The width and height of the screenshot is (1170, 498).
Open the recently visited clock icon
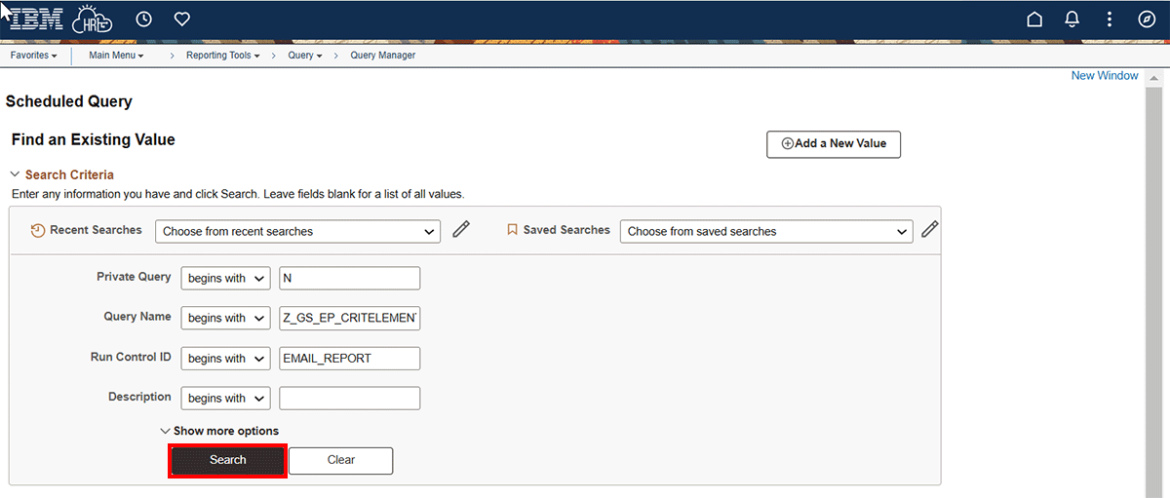[x=144, y=20]
